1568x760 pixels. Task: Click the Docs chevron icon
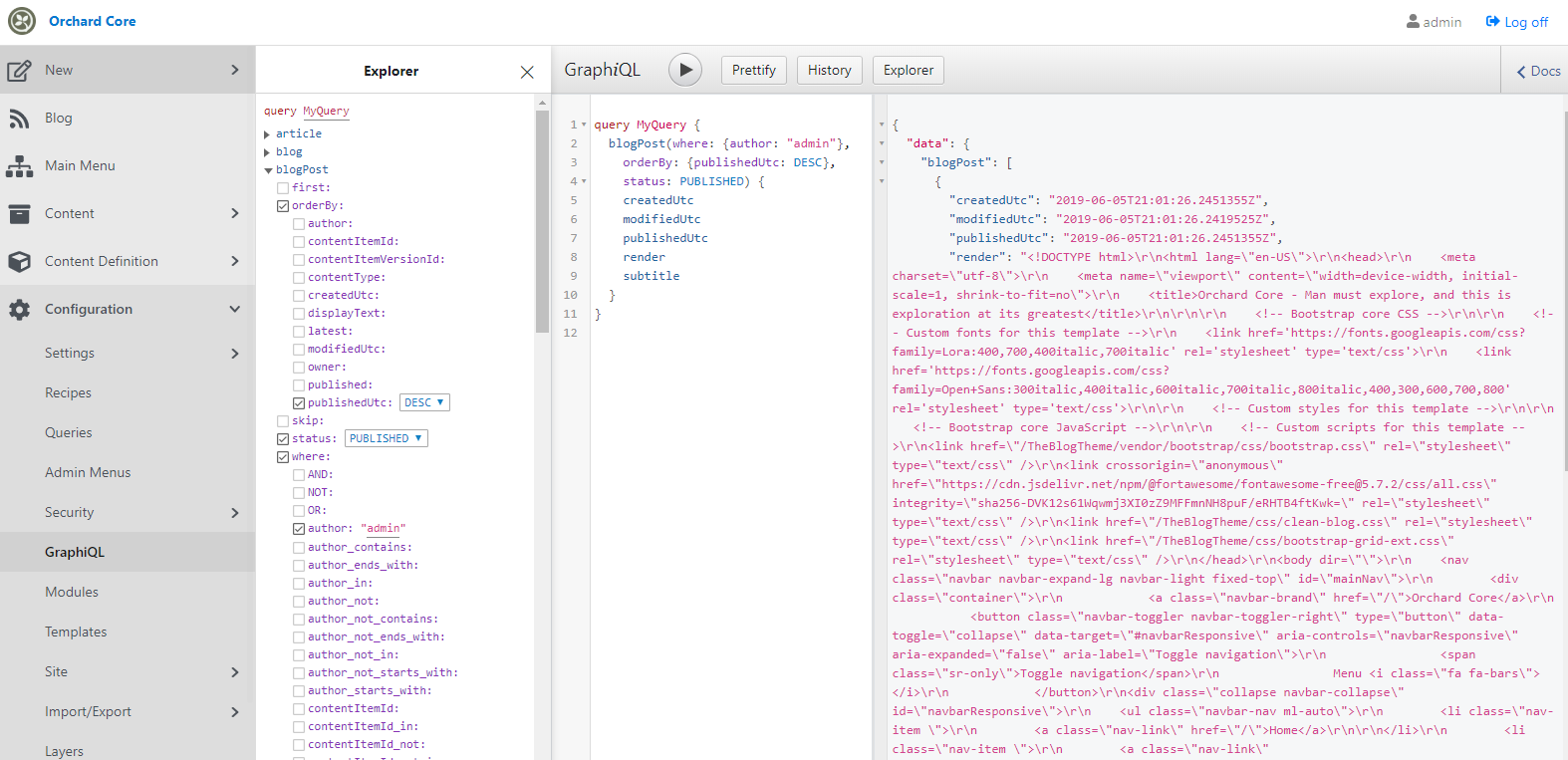coord(1521,72)
